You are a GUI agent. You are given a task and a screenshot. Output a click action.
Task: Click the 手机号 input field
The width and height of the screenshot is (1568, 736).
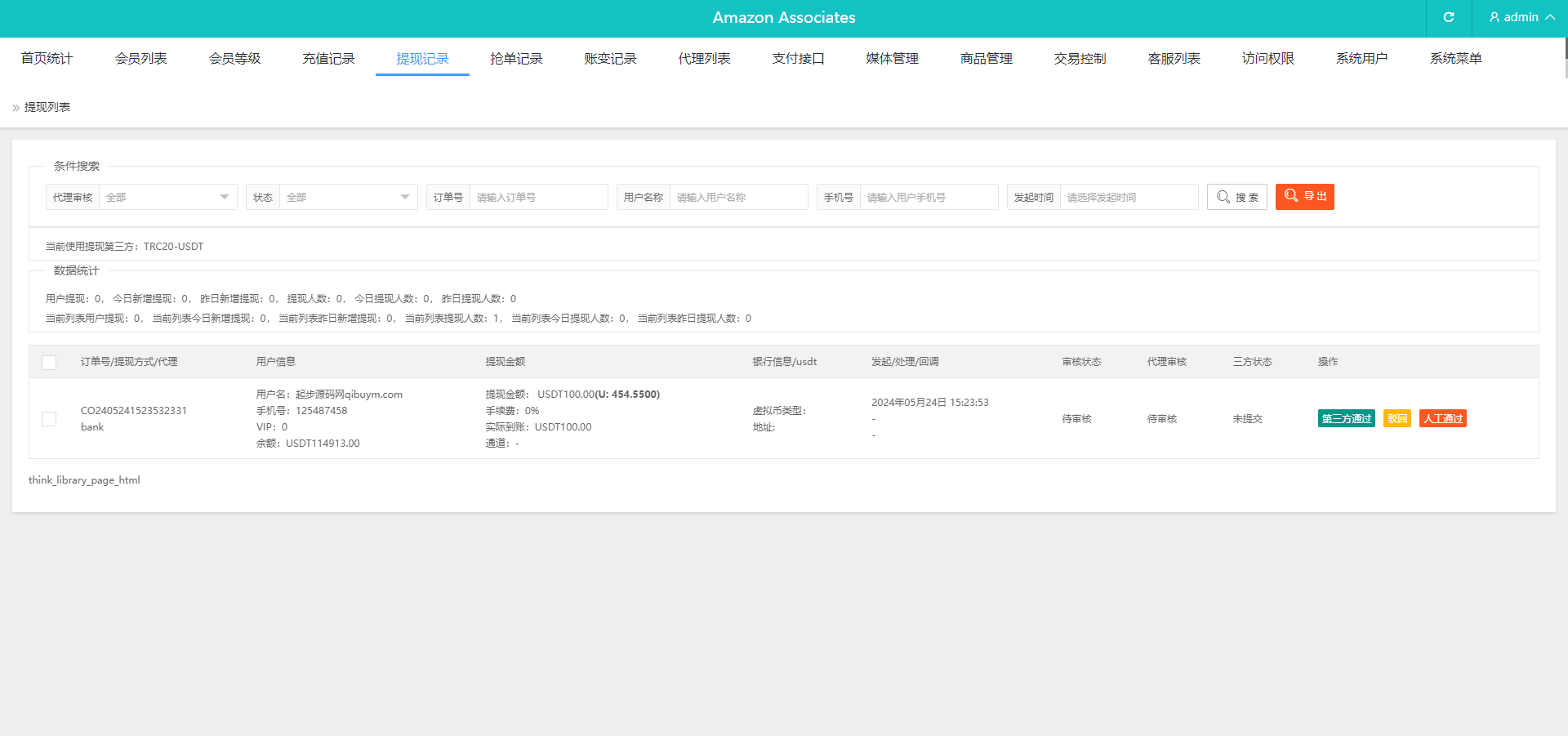(929, 197)
